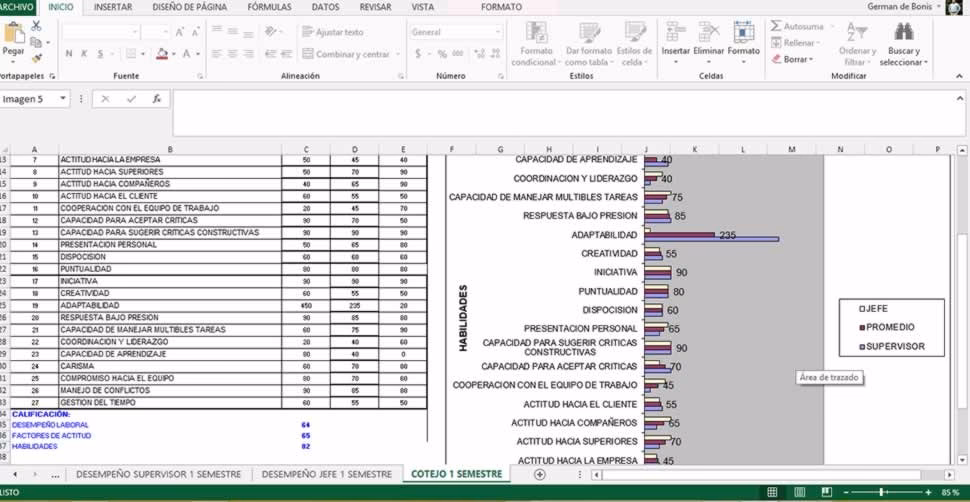This screenshot has width=970, height=502.
Task: Click the Format Painter brush icon
Action: [36, 59]
